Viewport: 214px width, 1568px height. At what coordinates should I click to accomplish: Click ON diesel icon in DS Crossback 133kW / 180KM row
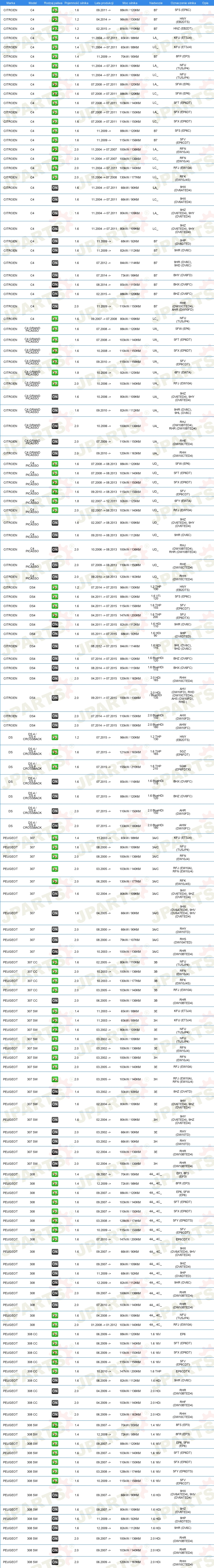click(x=55, y=826)
